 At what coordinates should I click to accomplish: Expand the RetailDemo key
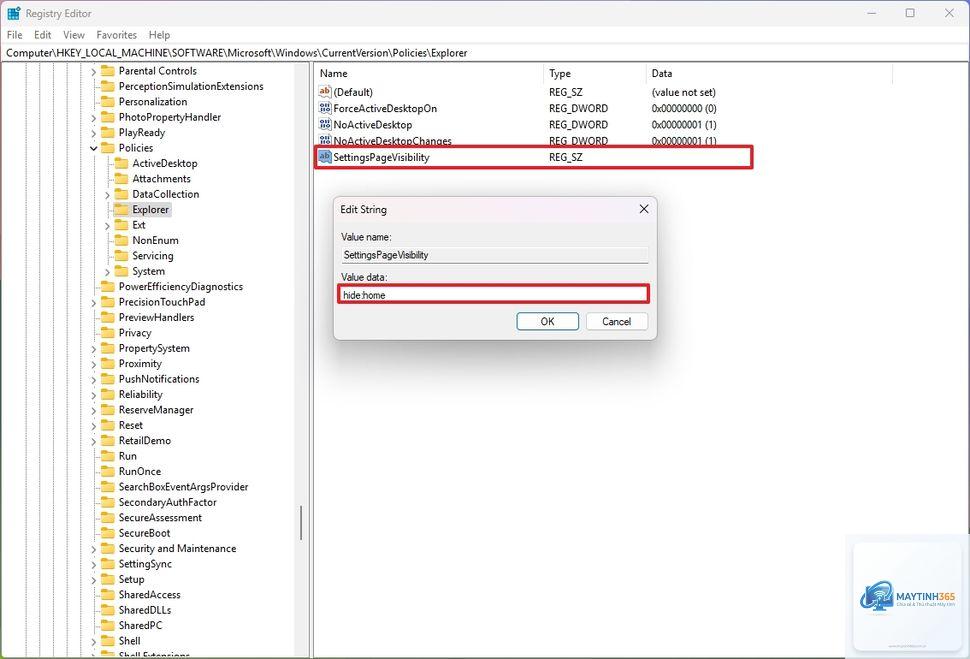tap(93, 441)
